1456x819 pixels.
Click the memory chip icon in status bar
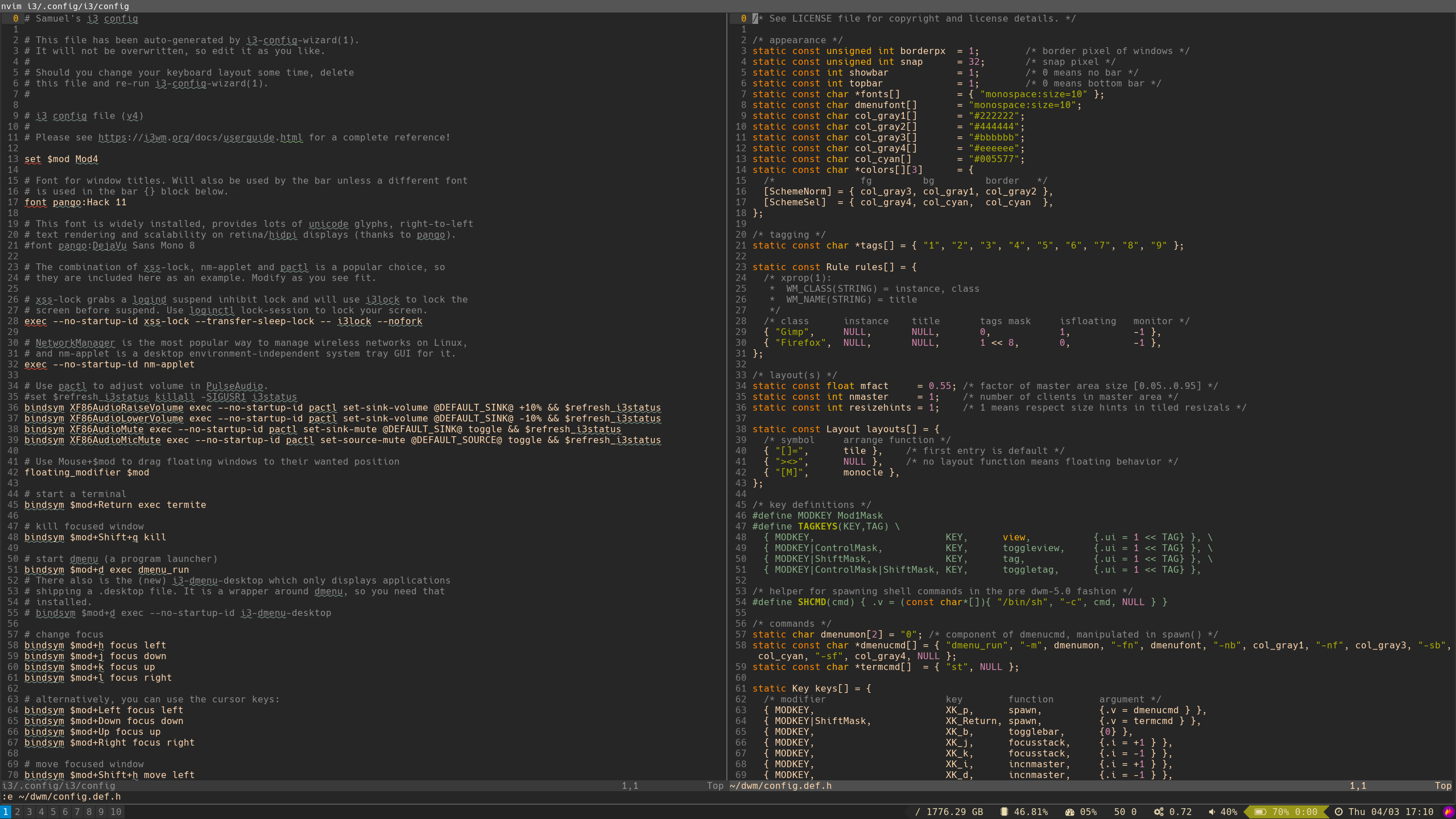(x=1004, y=812)
